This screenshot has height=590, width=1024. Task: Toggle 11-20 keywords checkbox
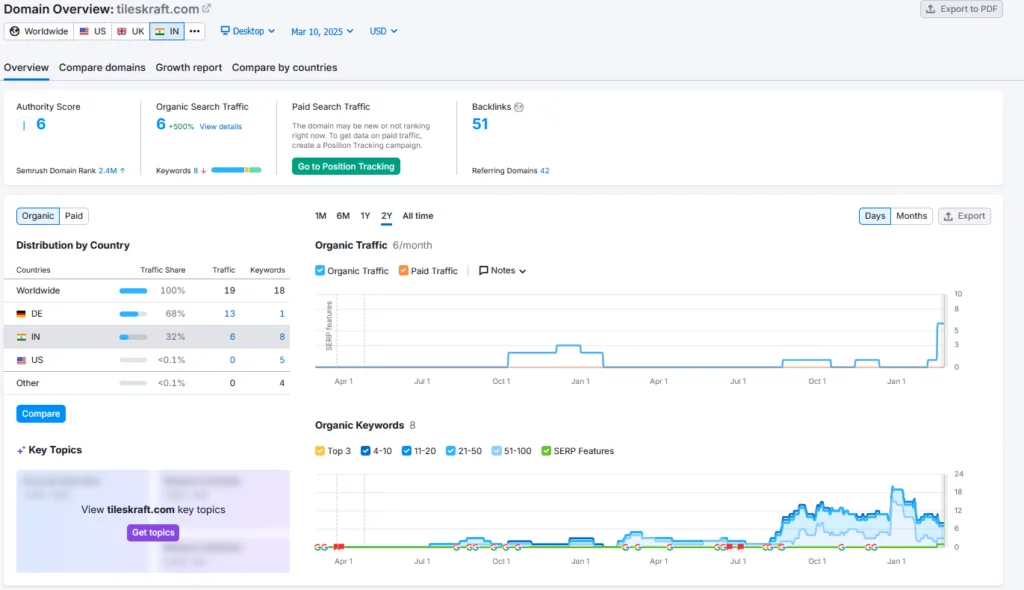[407, 451]
